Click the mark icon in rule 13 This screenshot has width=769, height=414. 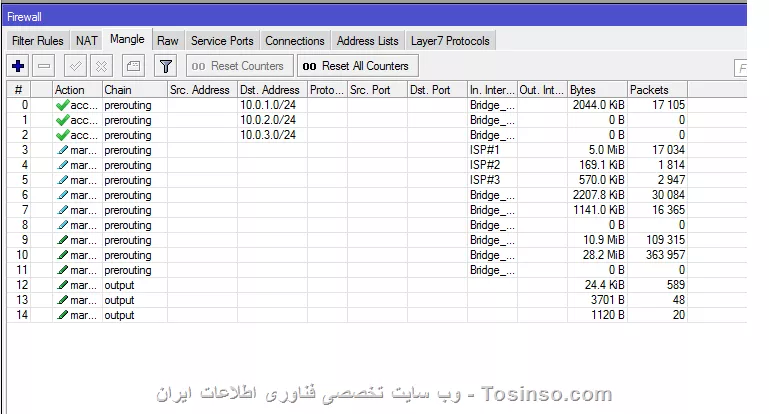(62, 300)
